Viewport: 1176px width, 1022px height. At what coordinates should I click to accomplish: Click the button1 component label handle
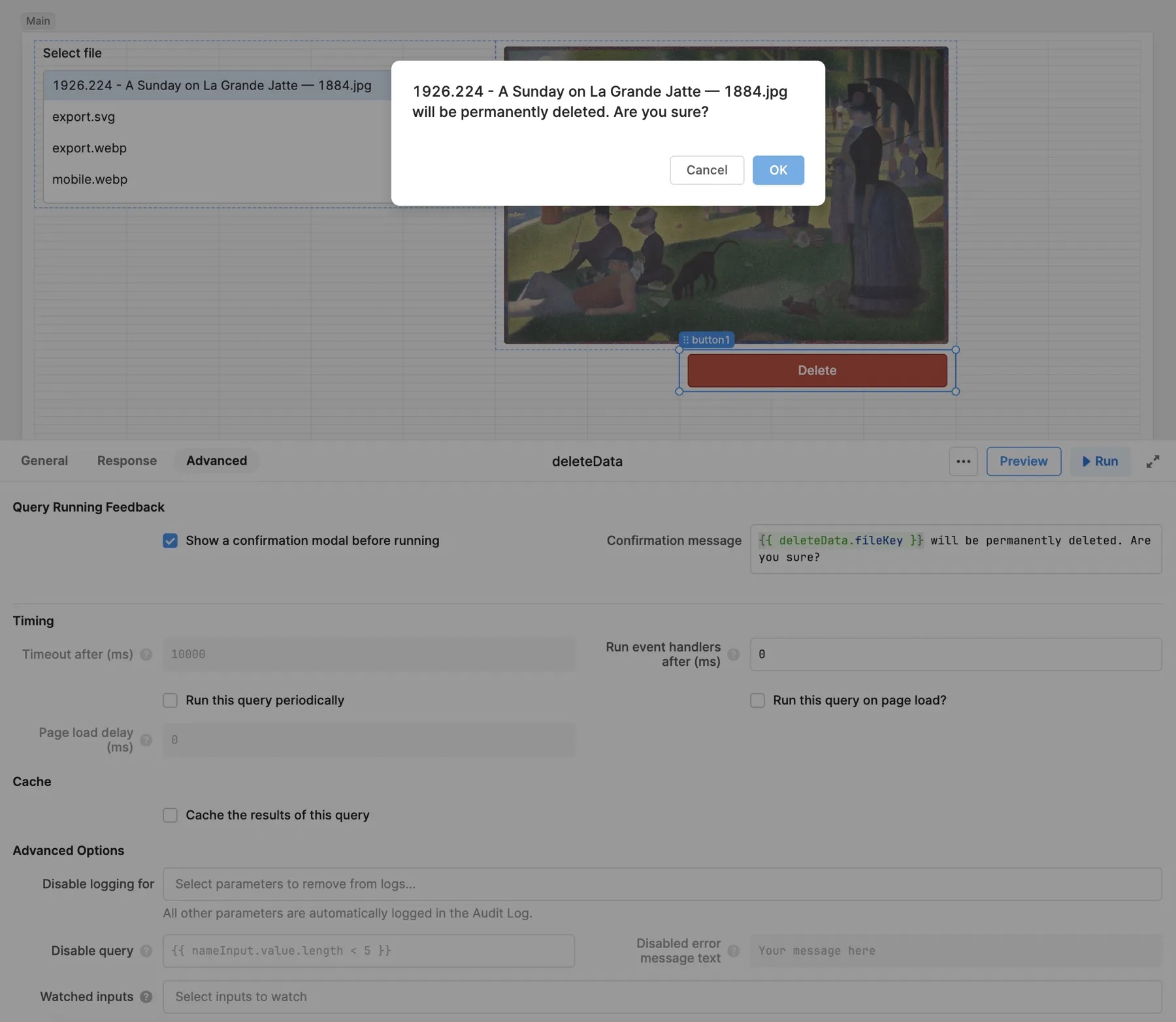point(706,340)
